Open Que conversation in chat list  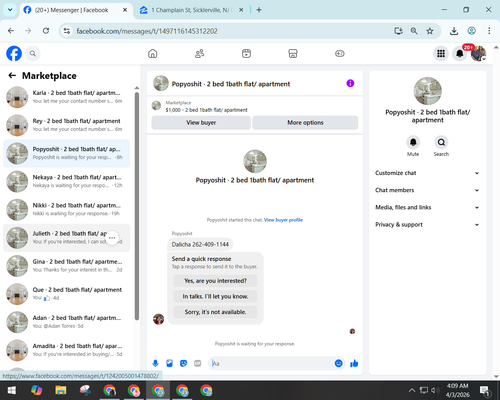67,294
